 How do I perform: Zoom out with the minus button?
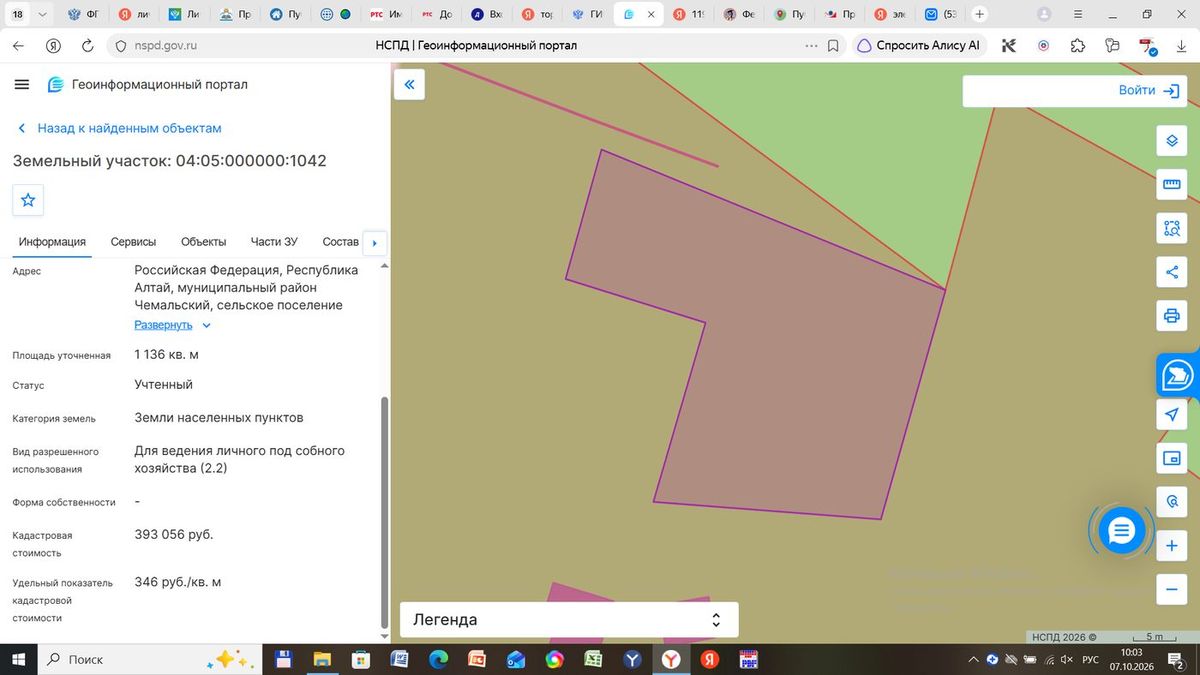click(x=1172, y=590)
